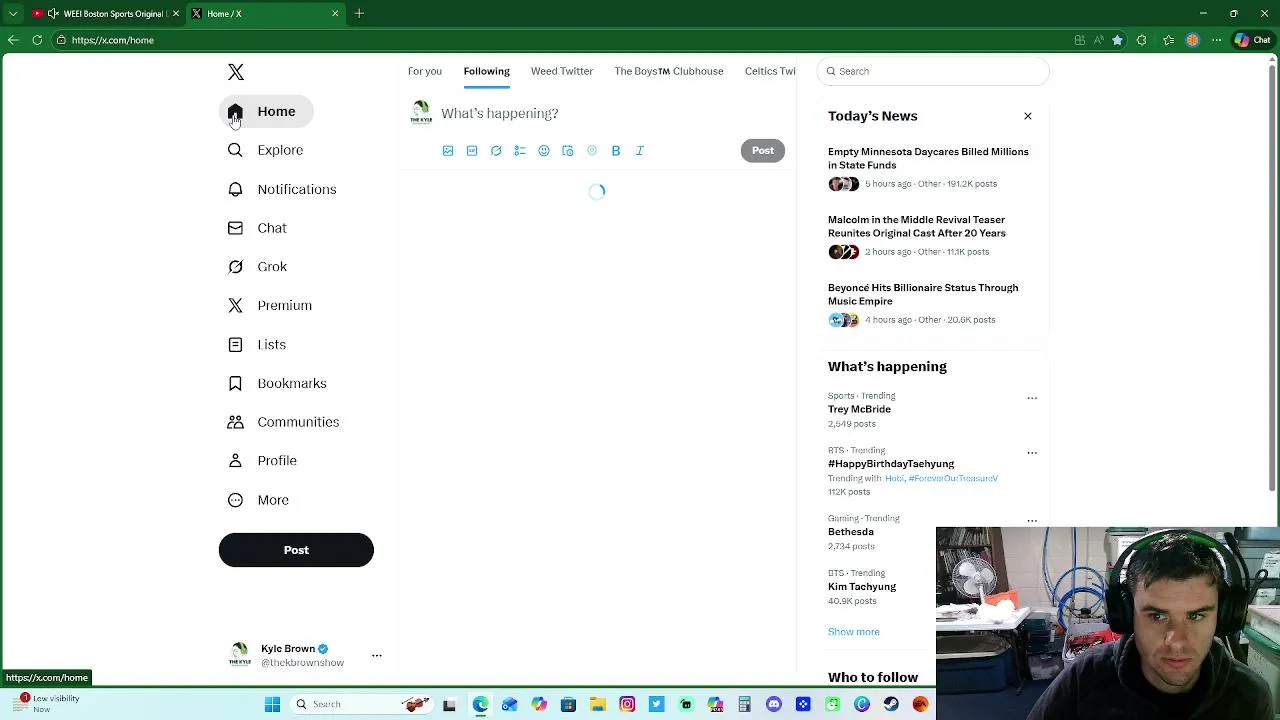This screenshot has height=720, width=1280.
Task: Open a new browser tab
Action: (x=359, y=14)
